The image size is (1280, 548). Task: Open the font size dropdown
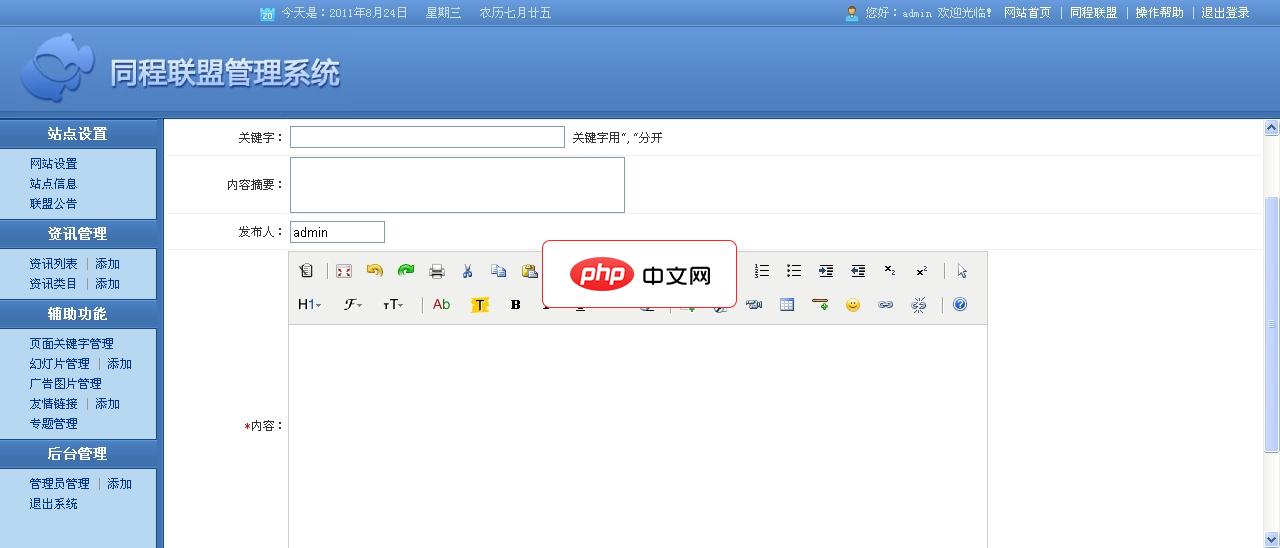(x=393, y=305)
